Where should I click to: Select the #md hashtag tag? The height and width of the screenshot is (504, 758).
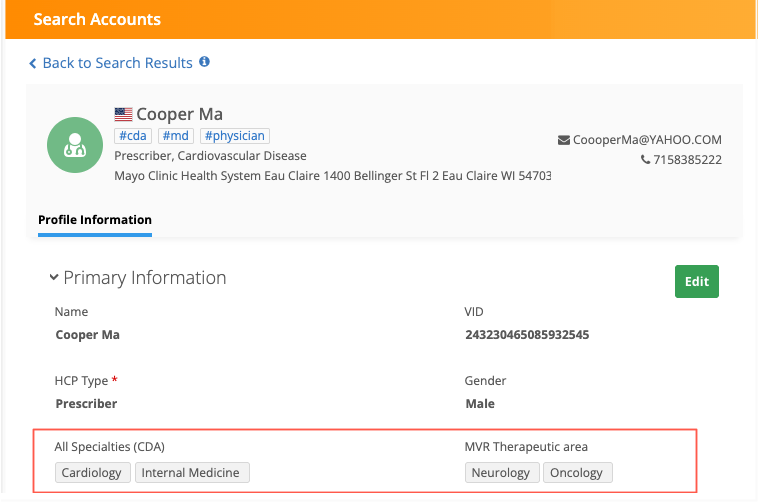click(x=177, y=136)
